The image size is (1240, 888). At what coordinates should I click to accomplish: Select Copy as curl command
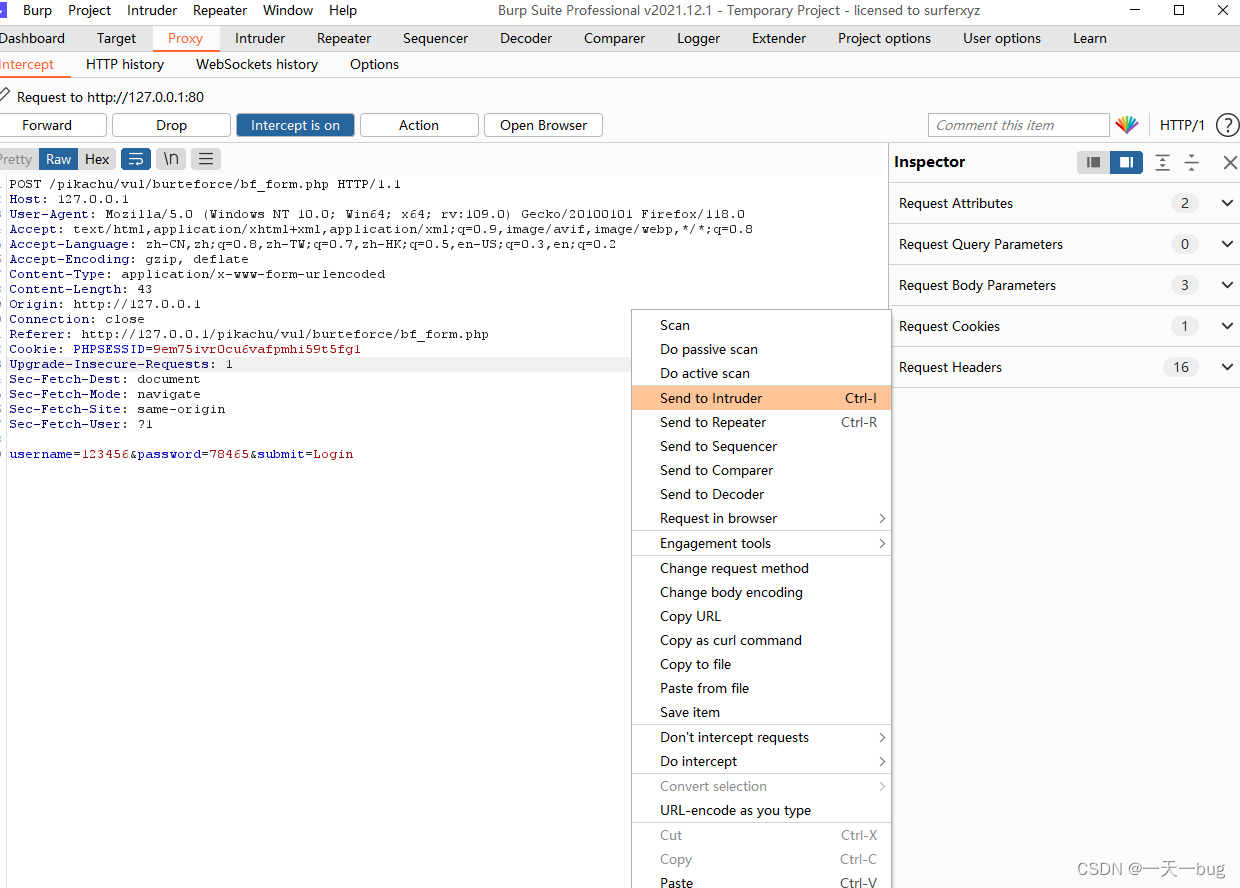(x=761, y=640)
